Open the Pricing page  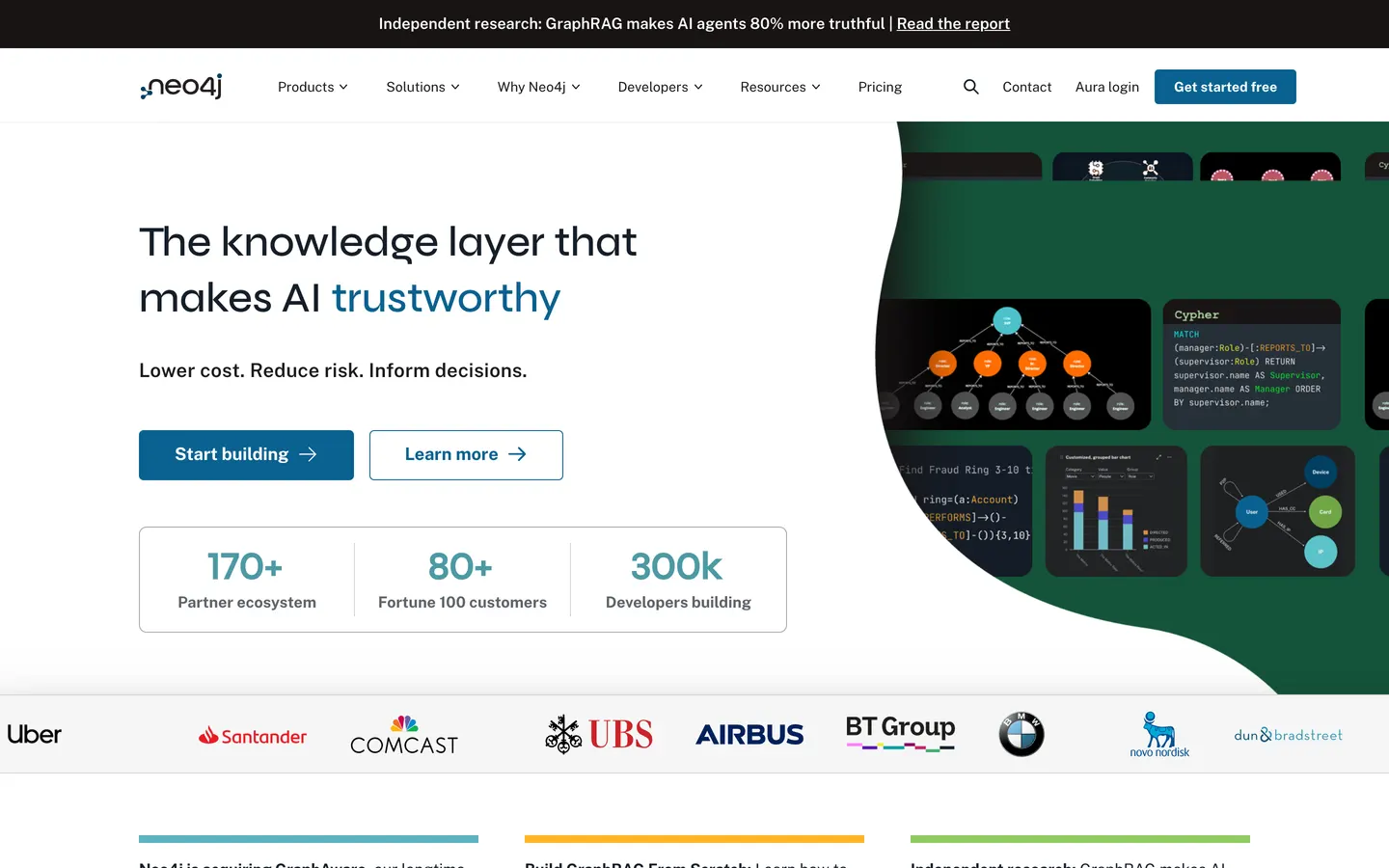click(880, 87)
